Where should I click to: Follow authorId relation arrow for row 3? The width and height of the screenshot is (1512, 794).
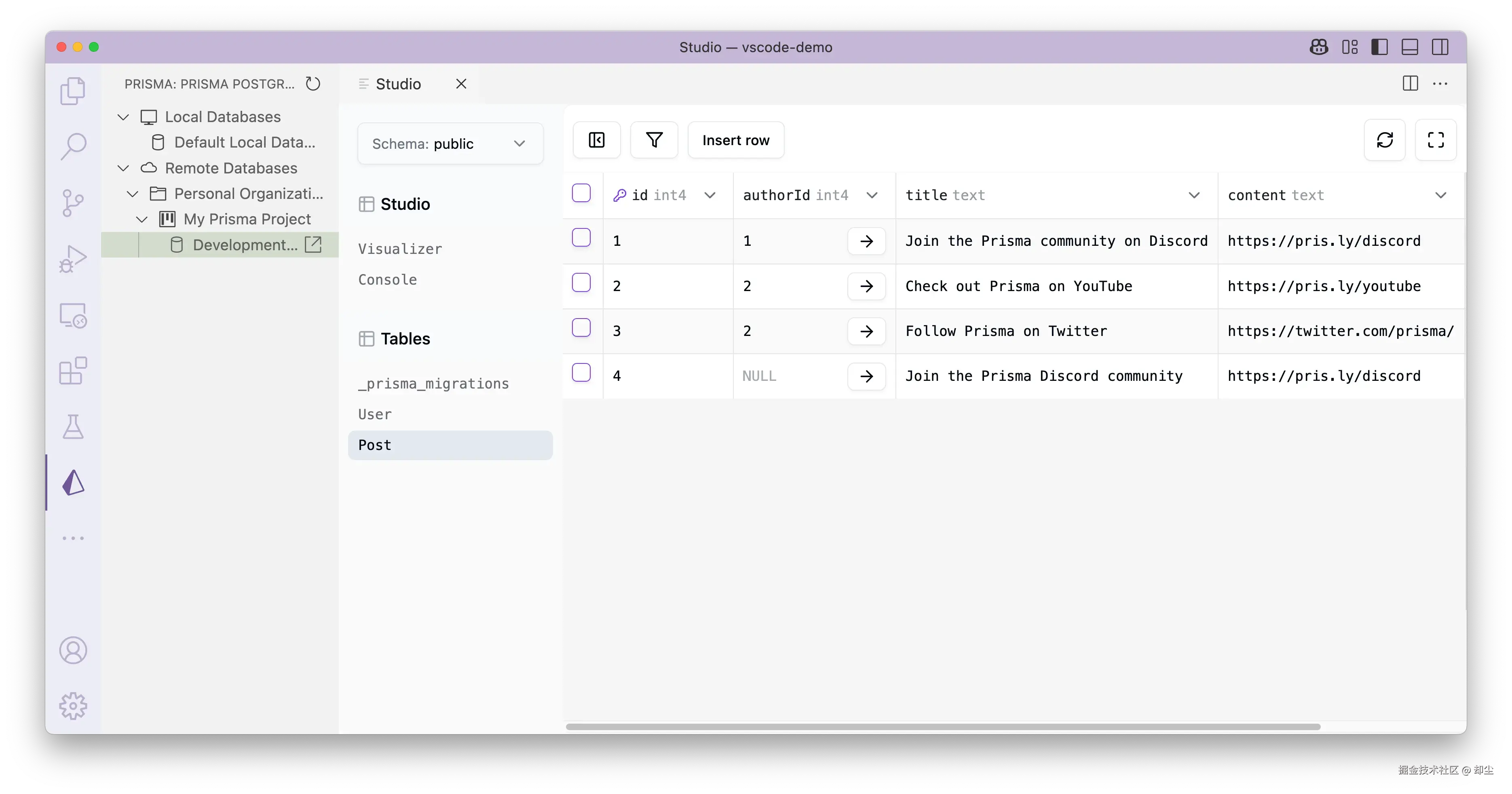tap(866, 332)
